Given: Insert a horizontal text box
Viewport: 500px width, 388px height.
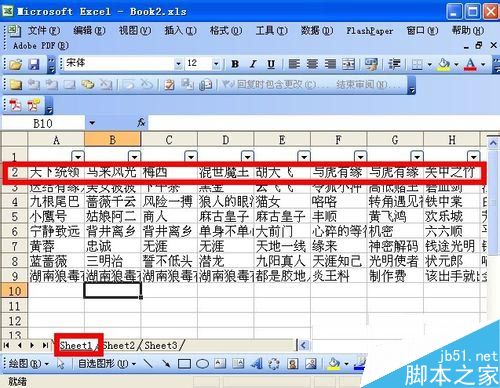Looking at the screenshot, I should click(220, 363).
